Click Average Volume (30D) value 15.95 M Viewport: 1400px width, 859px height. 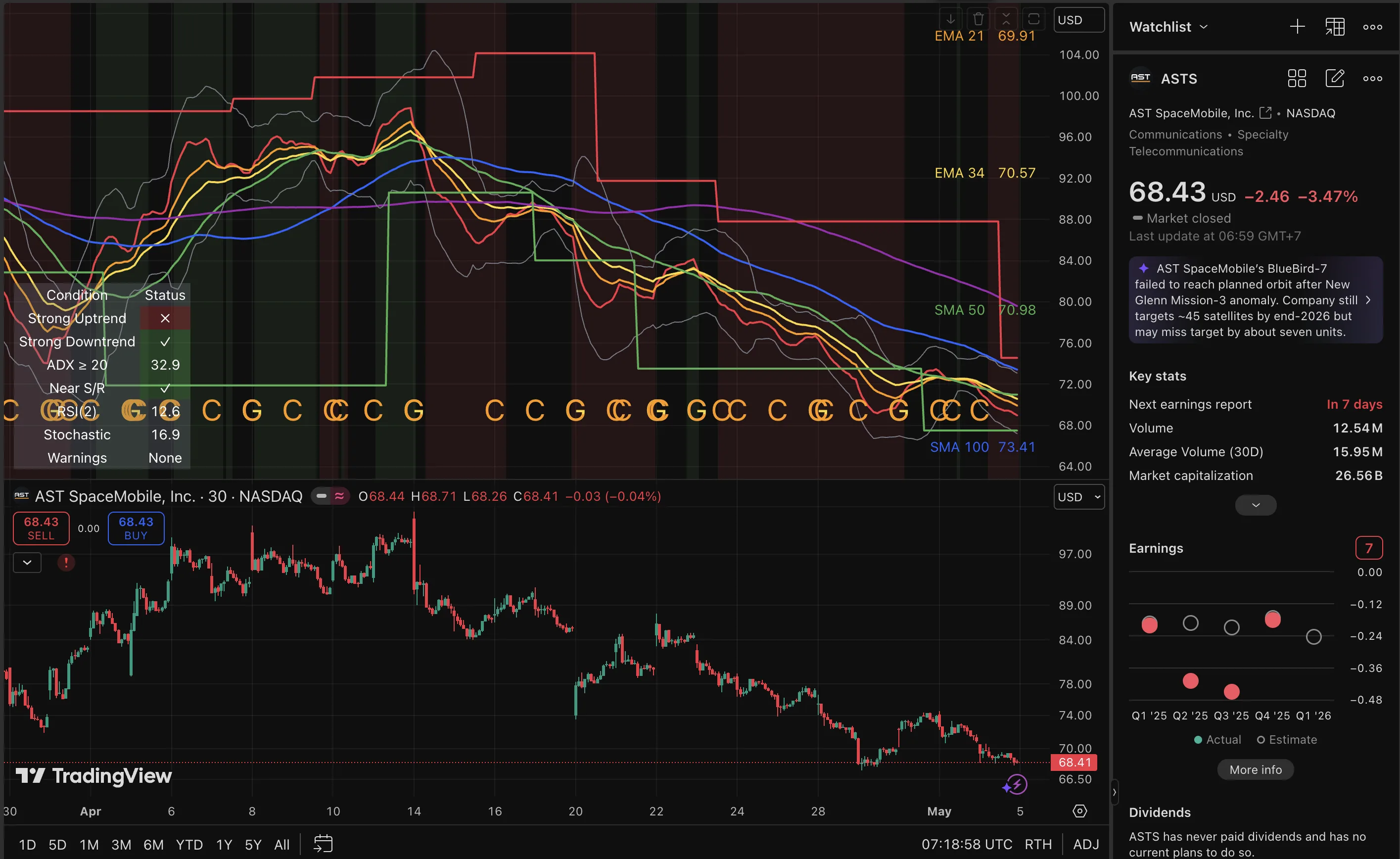1357,451
